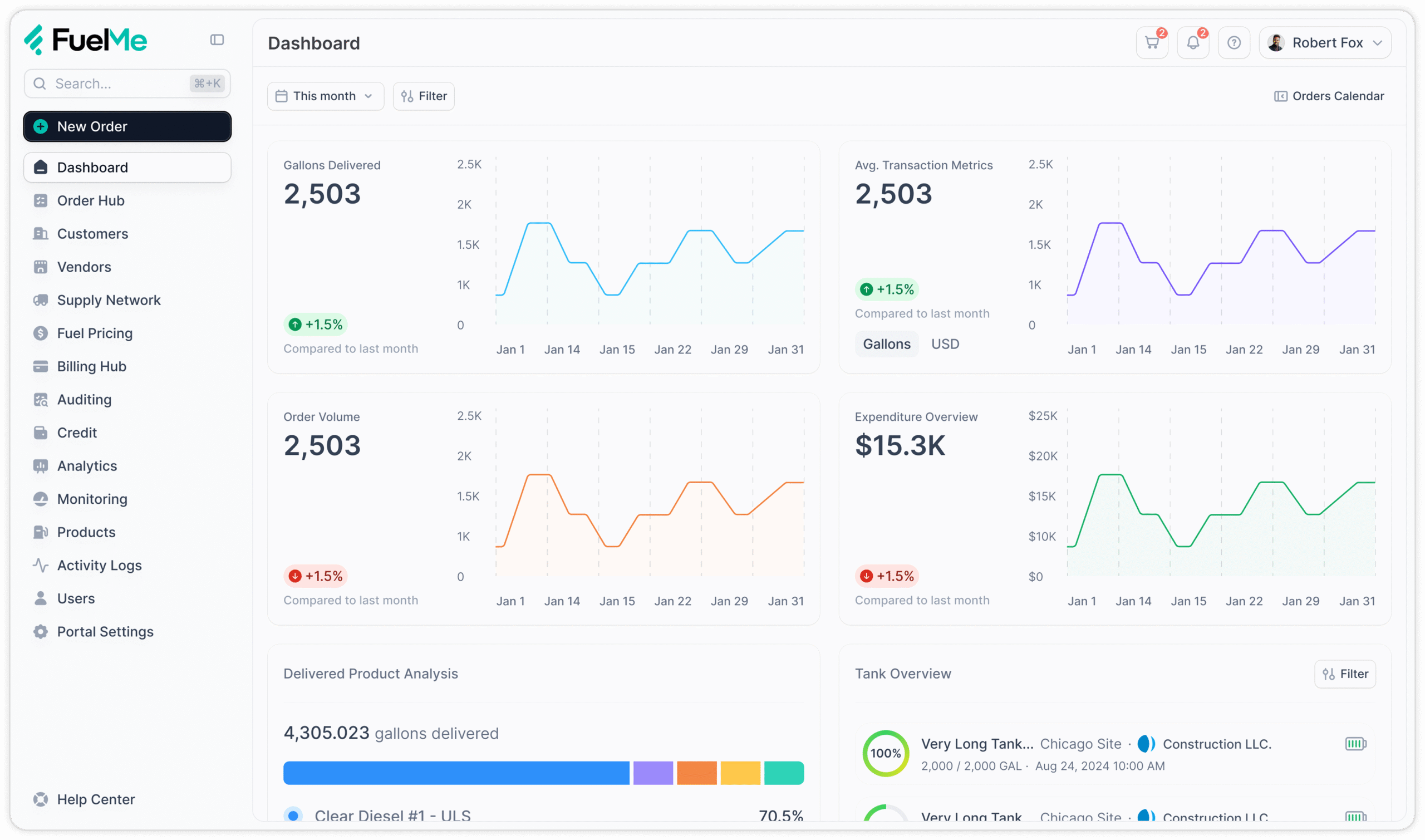Open the Orders Calendar link
Image resolution: width=1425 pixels, height=840 pixels.
coord(1329,96)
